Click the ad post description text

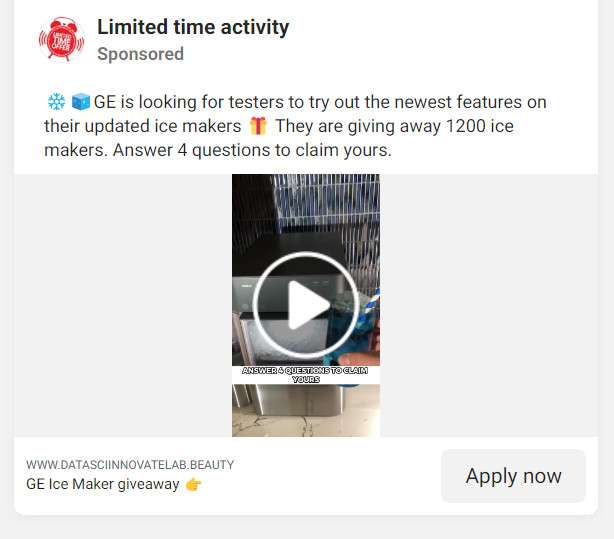[295, 126]
